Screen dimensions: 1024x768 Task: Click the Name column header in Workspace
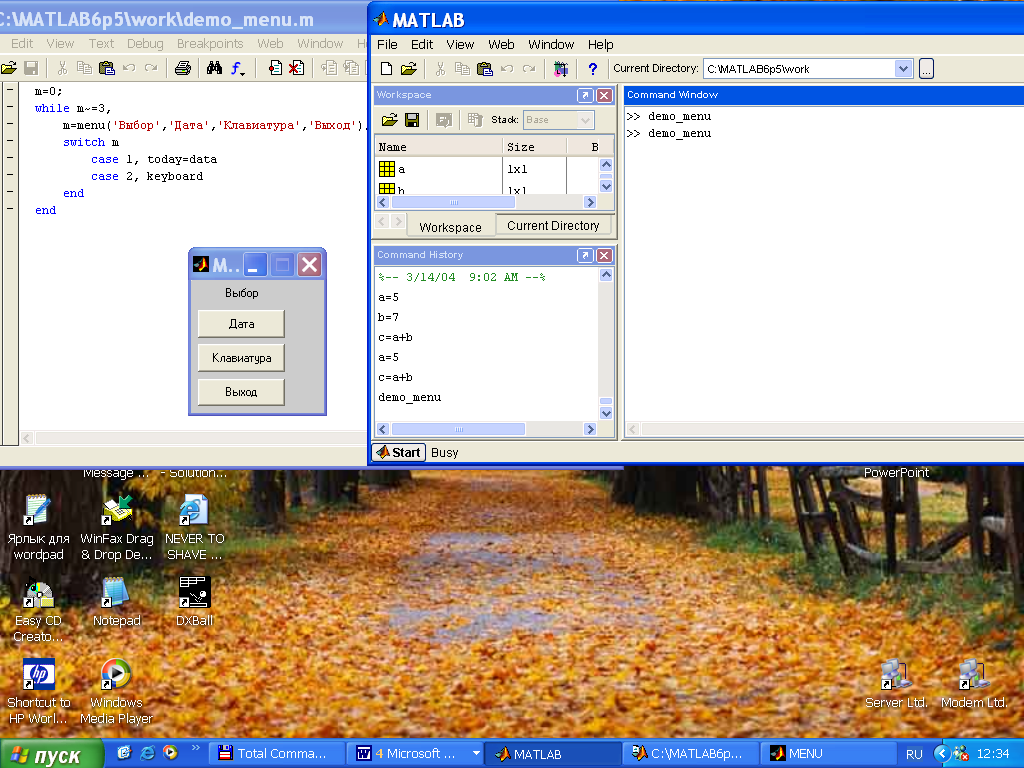point(438,147)
